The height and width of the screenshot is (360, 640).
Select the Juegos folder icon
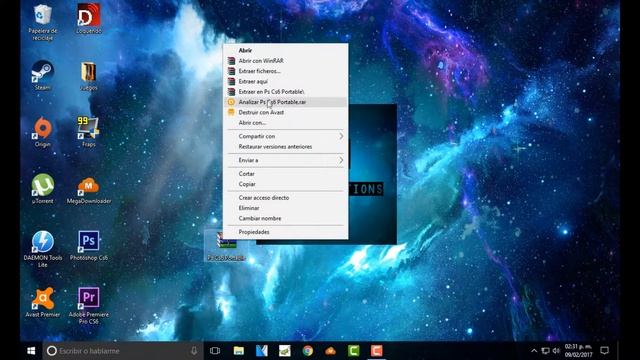tap(89, 76)
